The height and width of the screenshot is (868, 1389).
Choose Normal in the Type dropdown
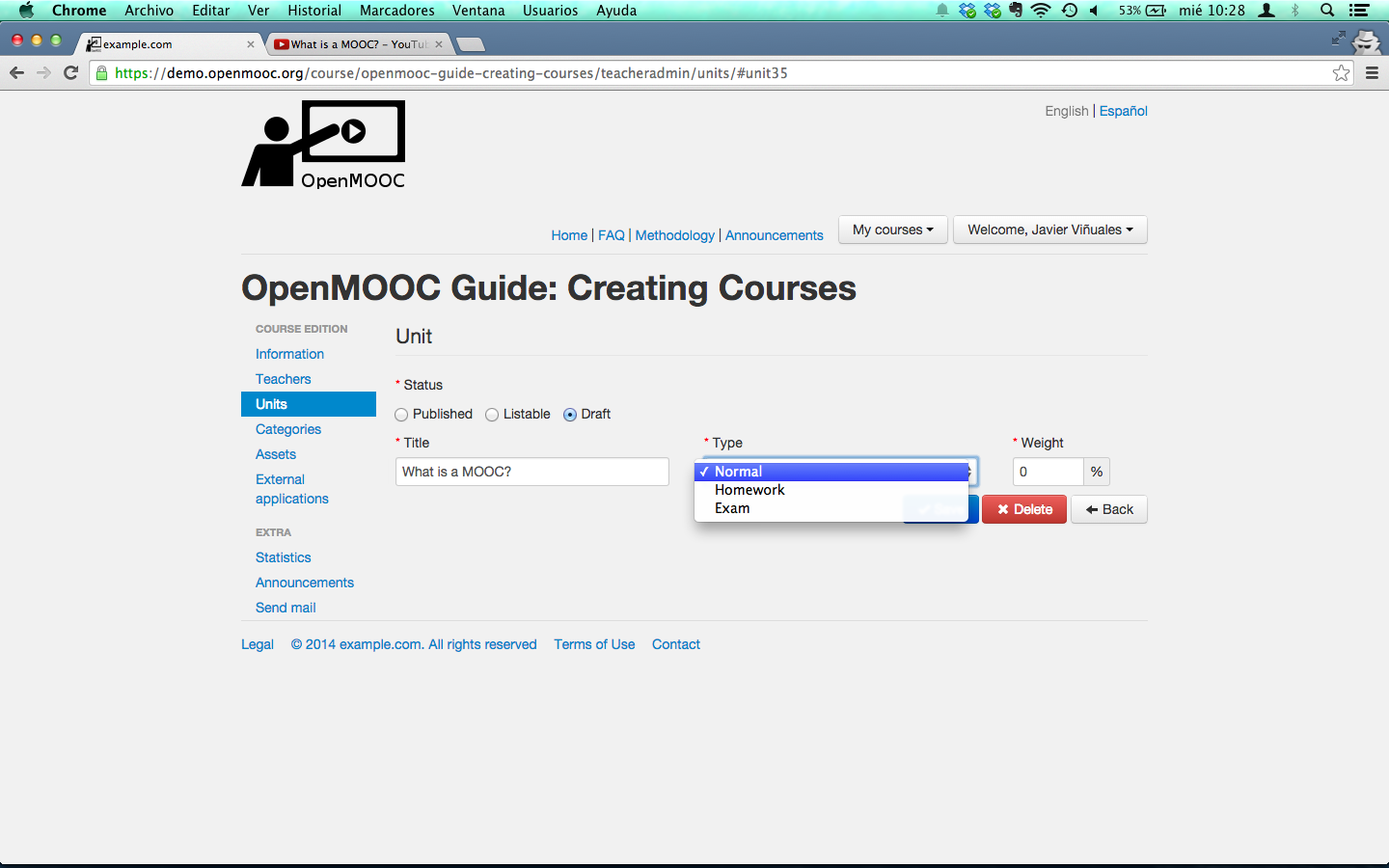[831, 472]
